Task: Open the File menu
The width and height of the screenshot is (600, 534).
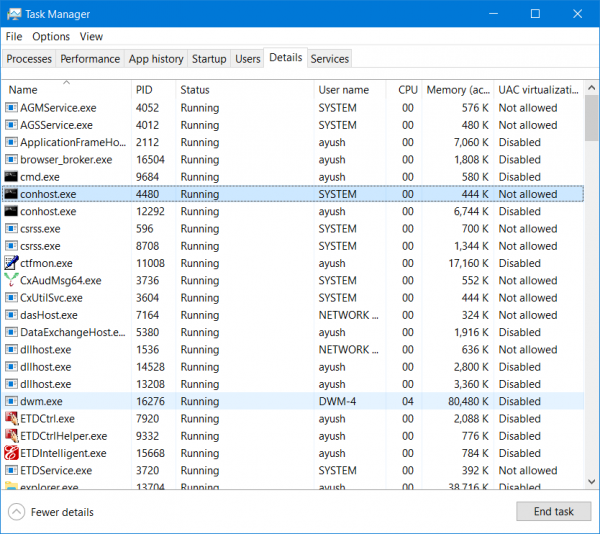Action: (14, 37)
